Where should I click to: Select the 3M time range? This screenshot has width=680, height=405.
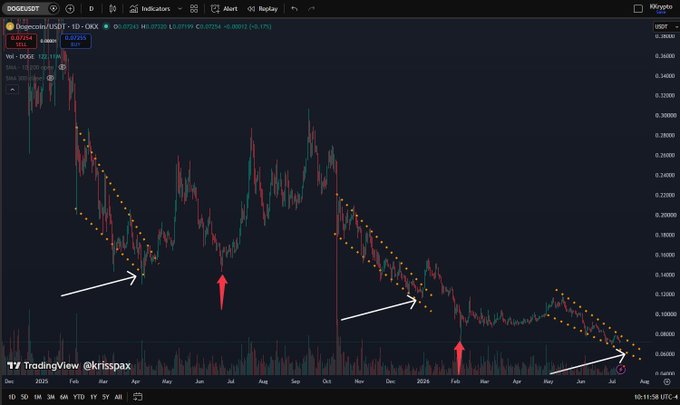tap(51, 397)
